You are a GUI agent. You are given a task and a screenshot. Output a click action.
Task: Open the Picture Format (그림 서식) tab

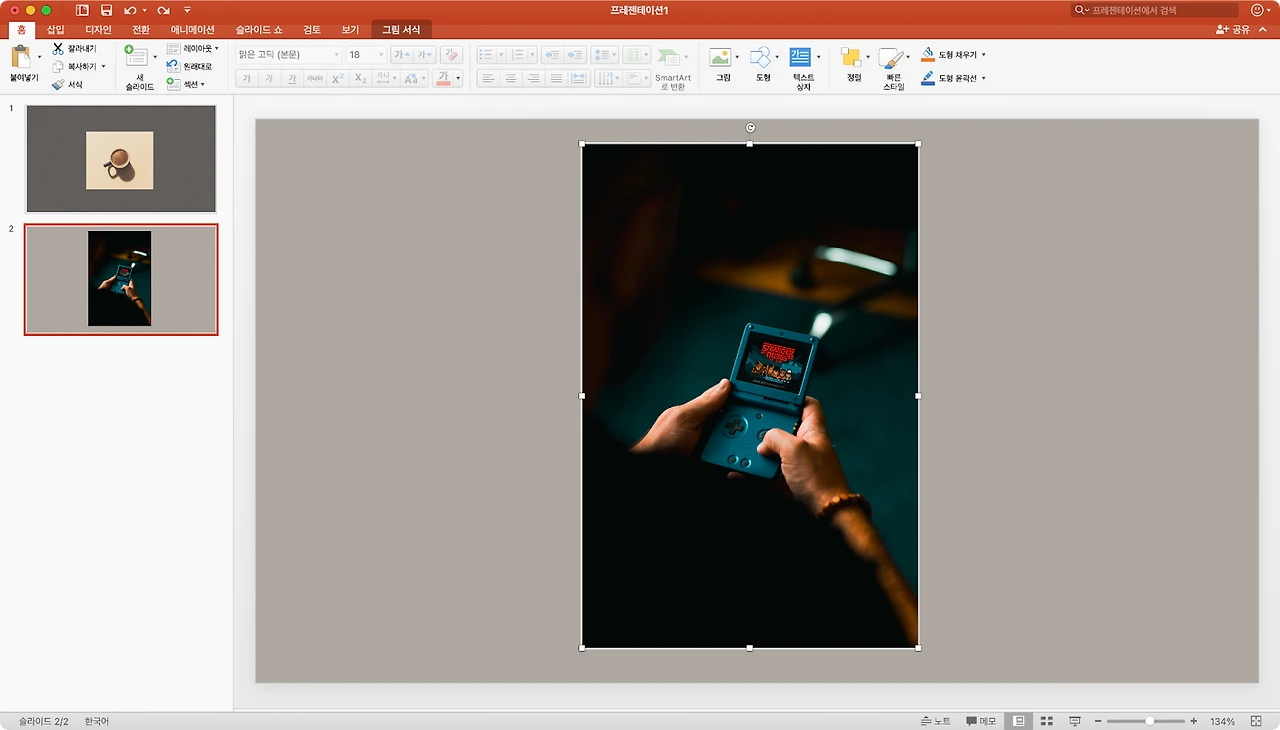pos(401,30)
